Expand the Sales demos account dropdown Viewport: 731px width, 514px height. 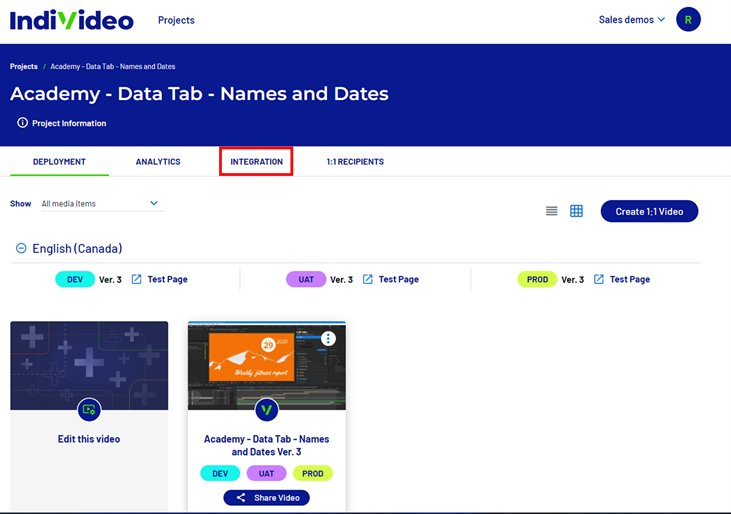(x=632, y=20)
